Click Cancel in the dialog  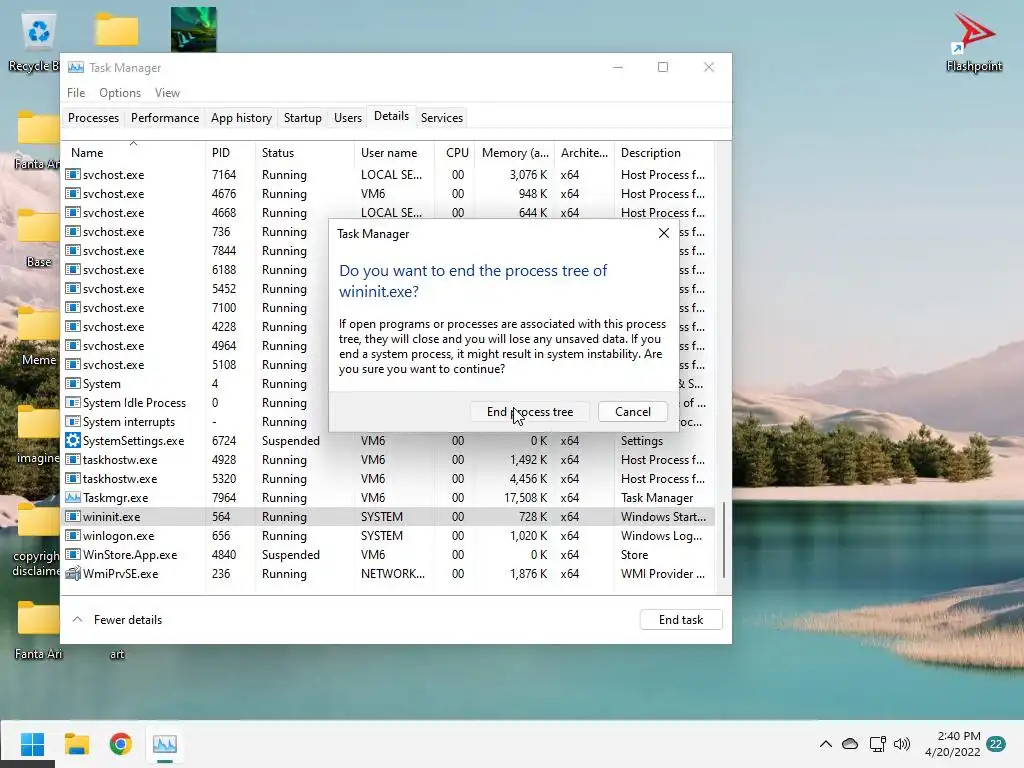633,412
